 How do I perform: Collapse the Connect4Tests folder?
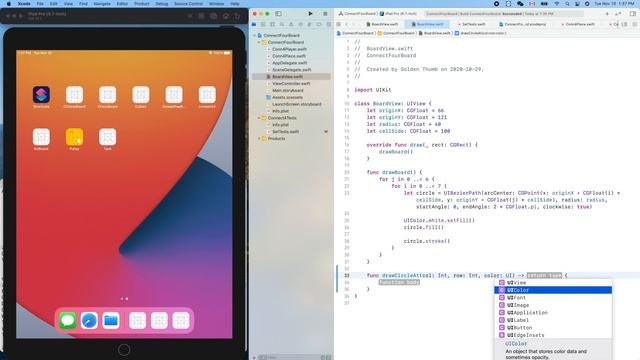click(x=259, y=118)
